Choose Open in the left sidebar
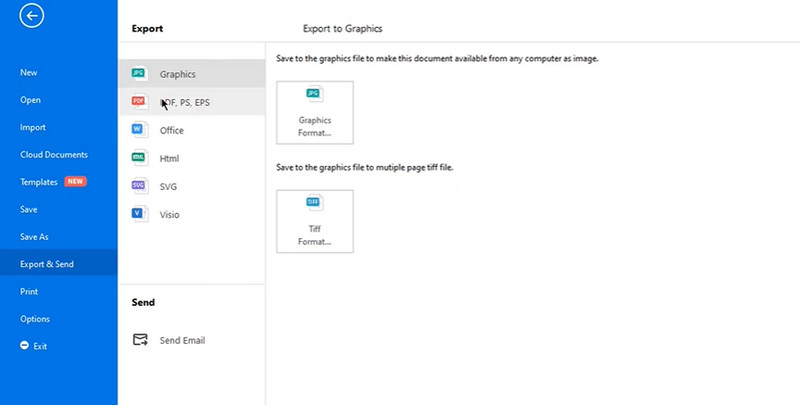The width and height of the screenshot is (800, 405). click(x=30, y=100)
